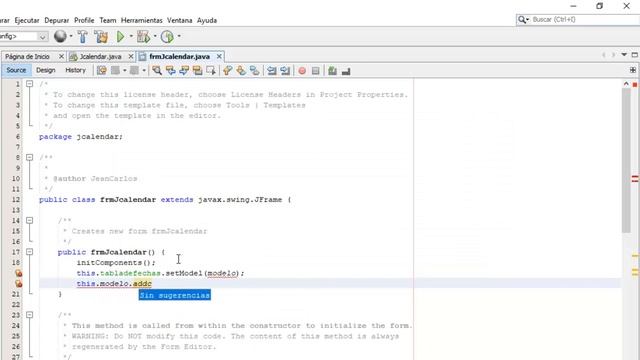The image size is (640, 360).
Task: Click the vertical editor scrollbar thumb
Action: point(626,160)
